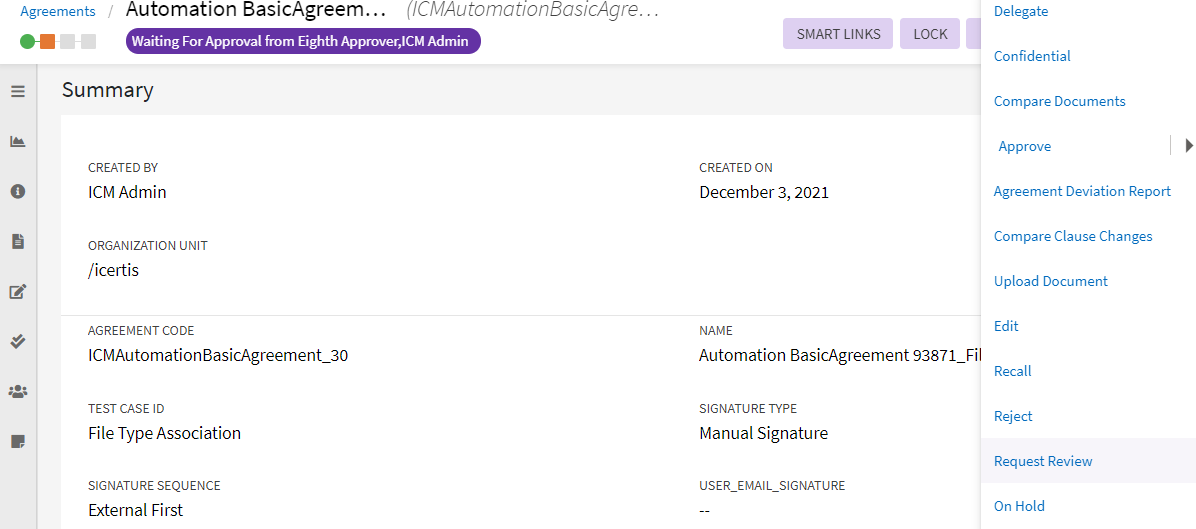Choose Request Review in actions menu
The height and width of the screenshot is (529, 1196).
point(1043,461)
